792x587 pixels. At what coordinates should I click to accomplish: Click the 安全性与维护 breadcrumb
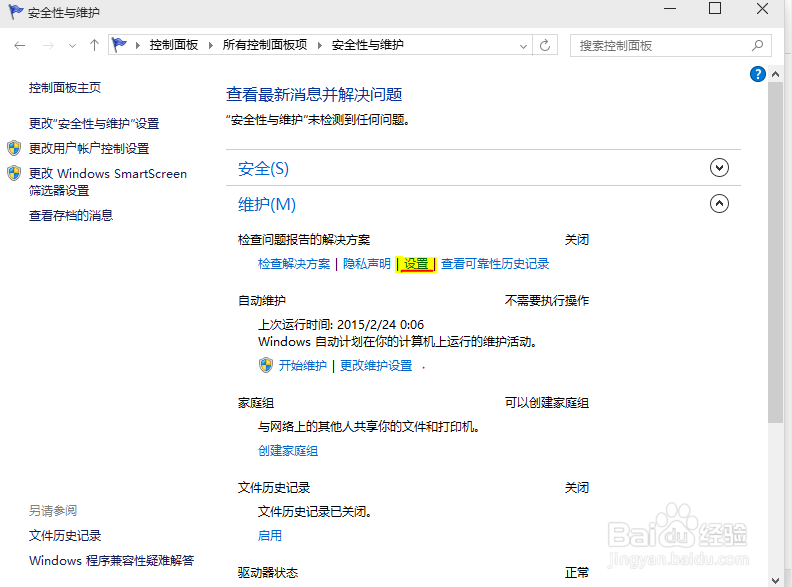point(368,45)
